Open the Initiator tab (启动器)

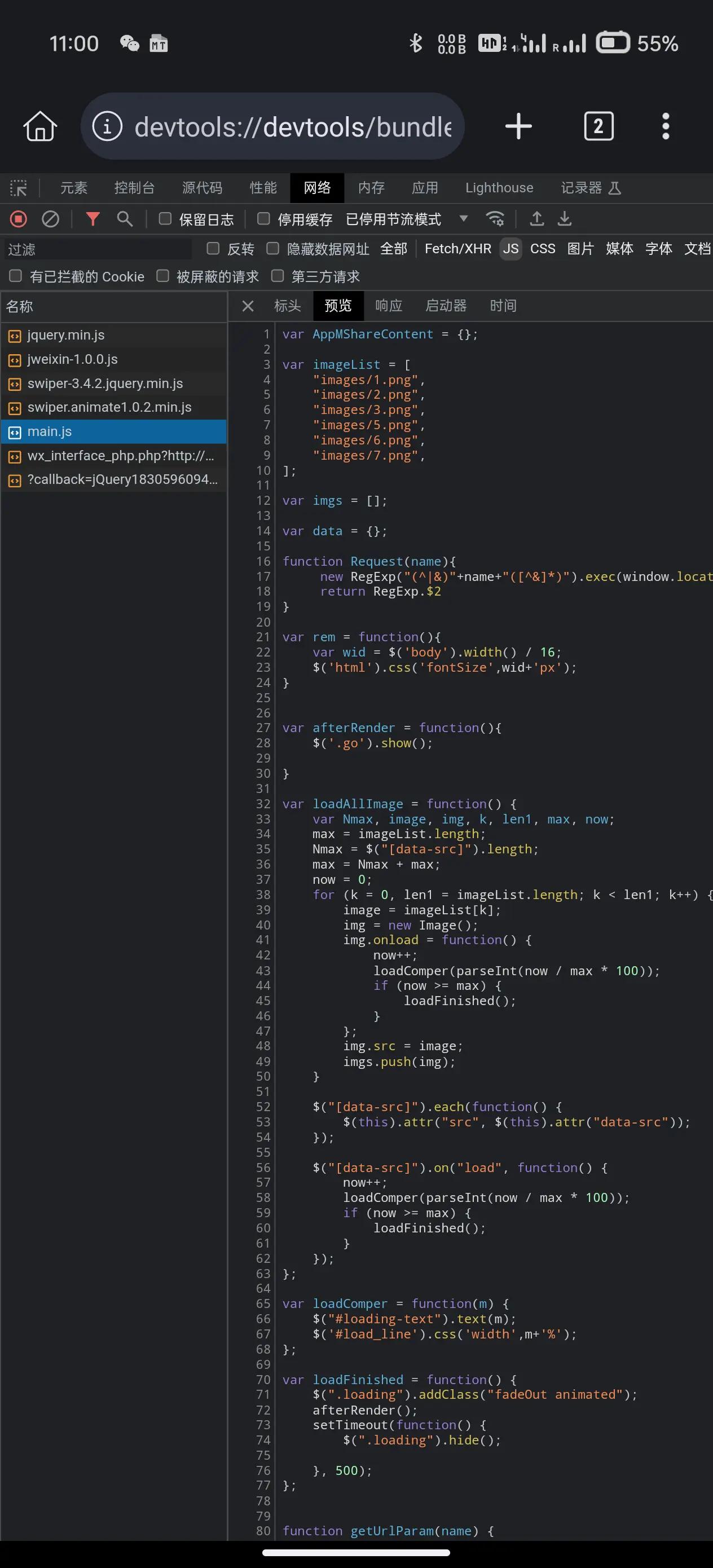(446, 306)
